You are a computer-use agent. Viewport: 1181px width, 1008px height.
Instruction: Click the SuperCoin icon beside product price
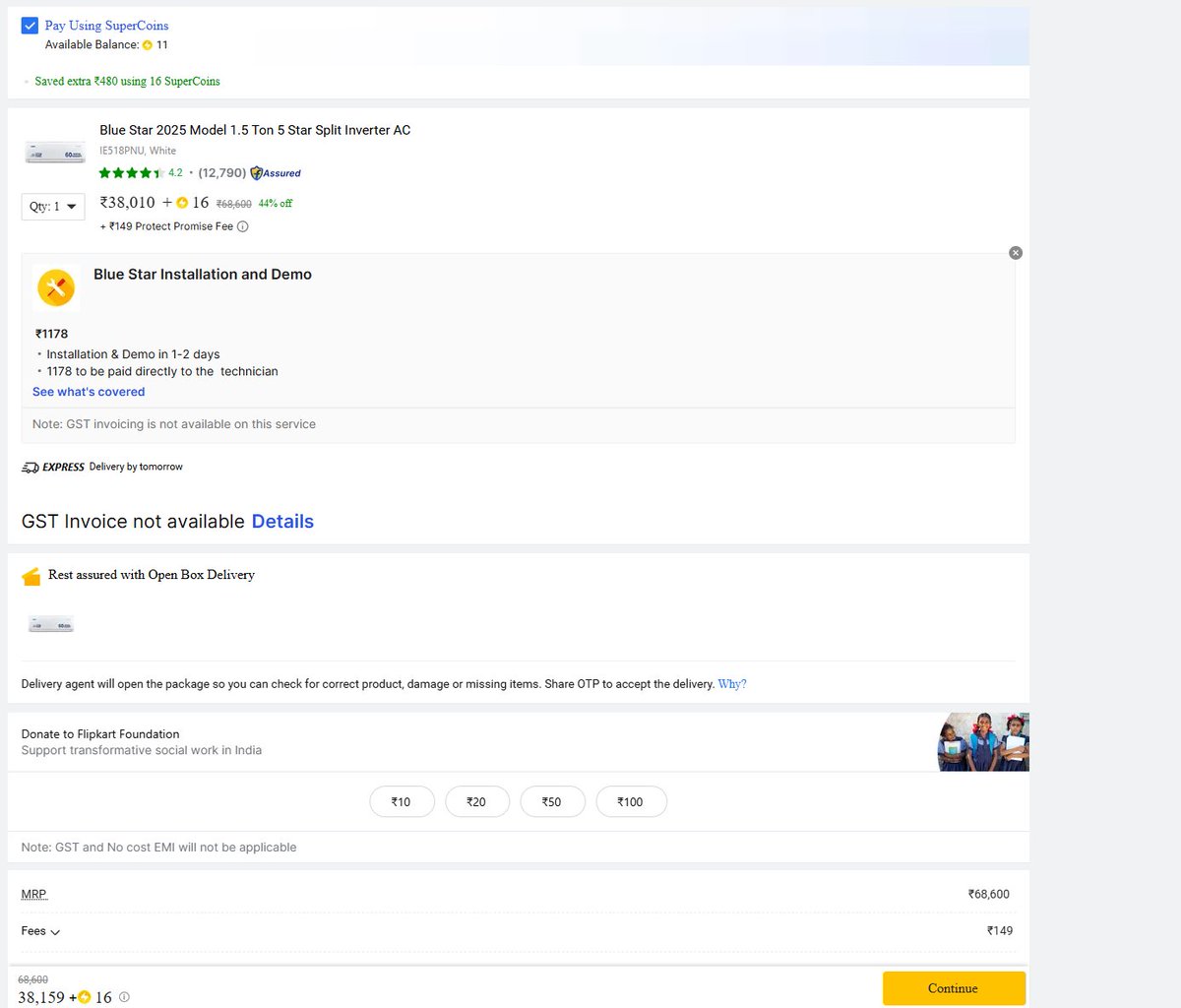click(x=182, y=203)
